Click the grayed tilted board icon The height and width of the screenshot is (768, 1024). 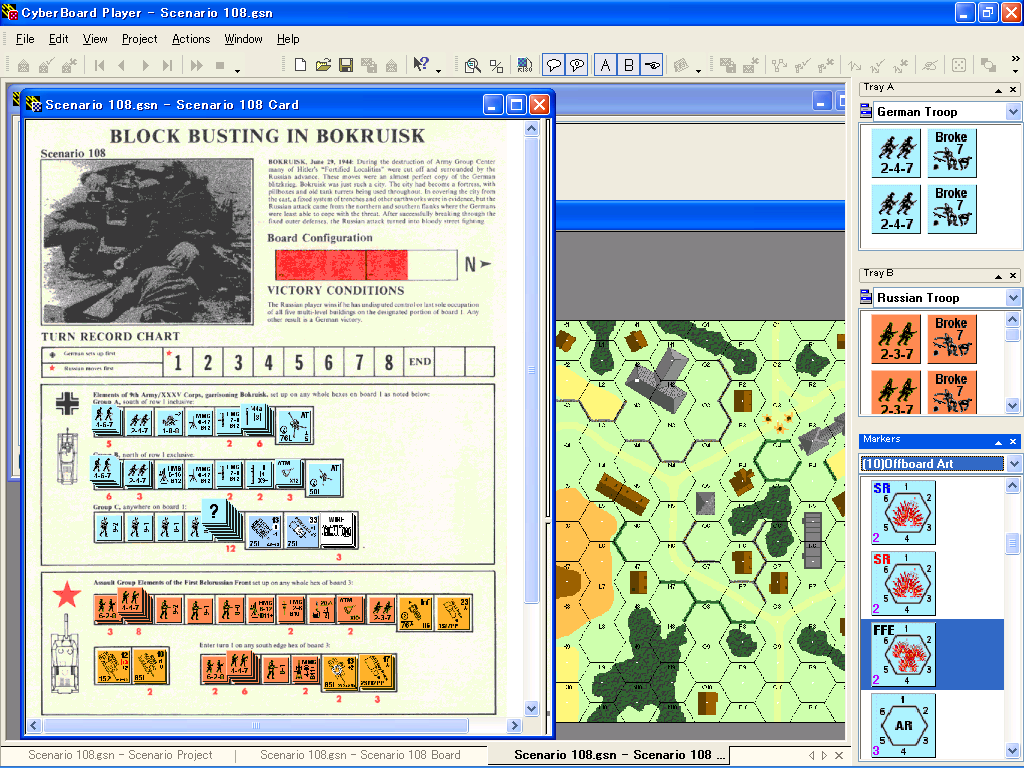point(681,65)
